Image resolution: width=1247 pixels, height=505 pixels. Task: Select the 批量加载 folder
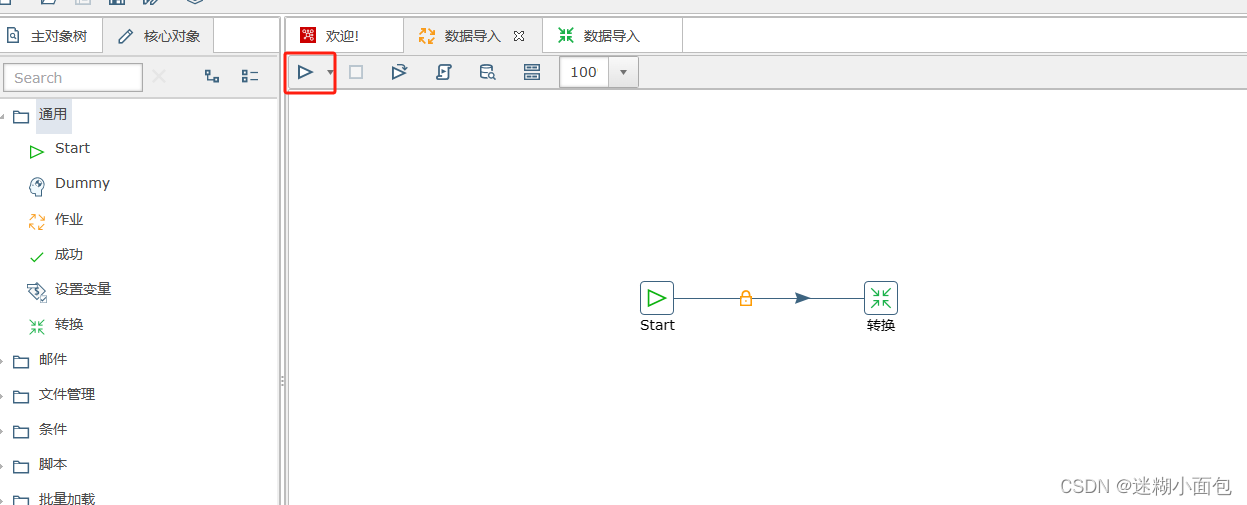(67, 499)
